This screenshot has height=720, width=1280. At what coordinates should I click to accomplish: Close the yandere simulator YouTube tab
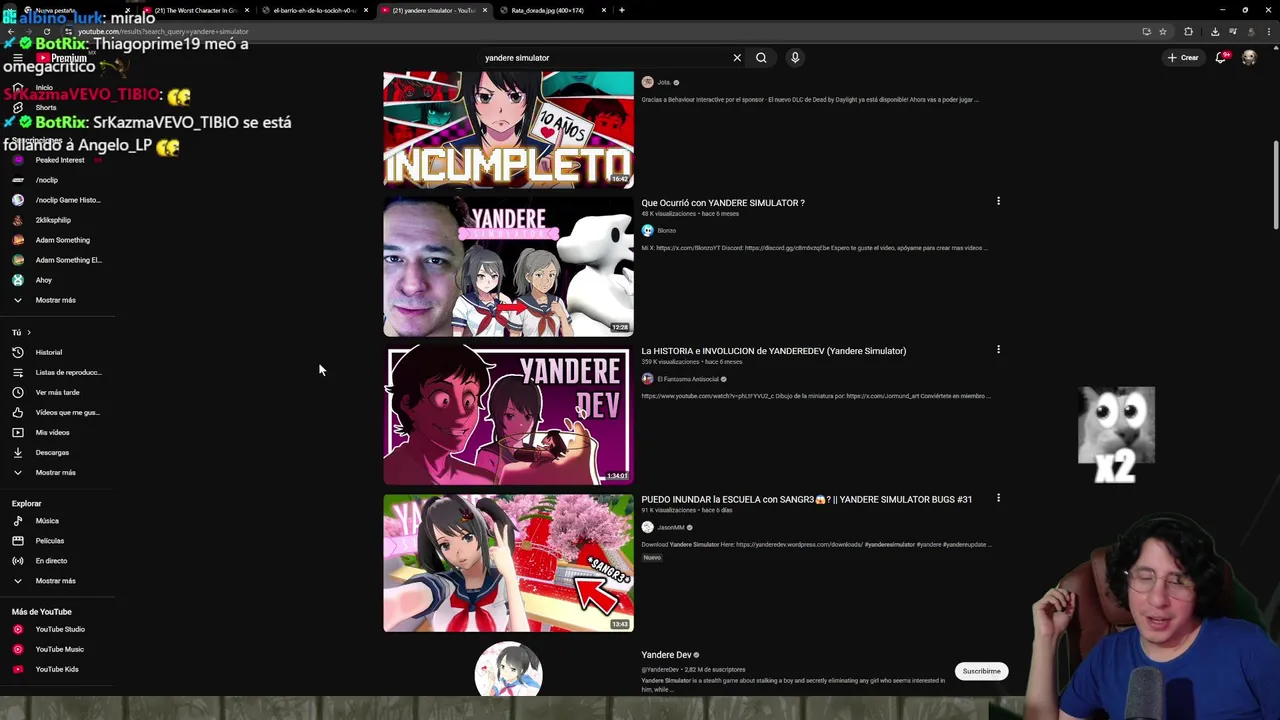point(485,10)
